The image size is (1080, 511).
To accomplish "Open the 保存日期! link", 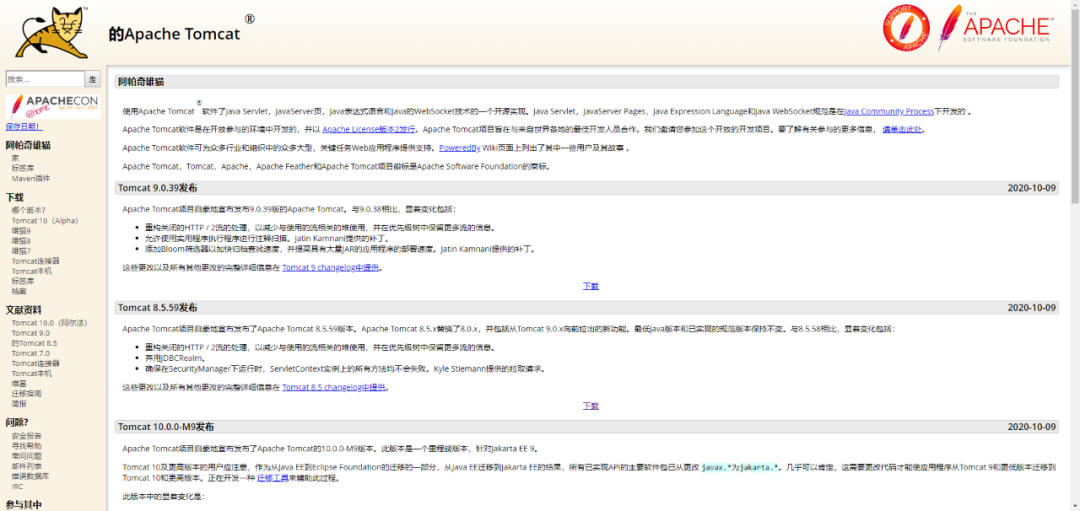I will click(x=23, y=127).
